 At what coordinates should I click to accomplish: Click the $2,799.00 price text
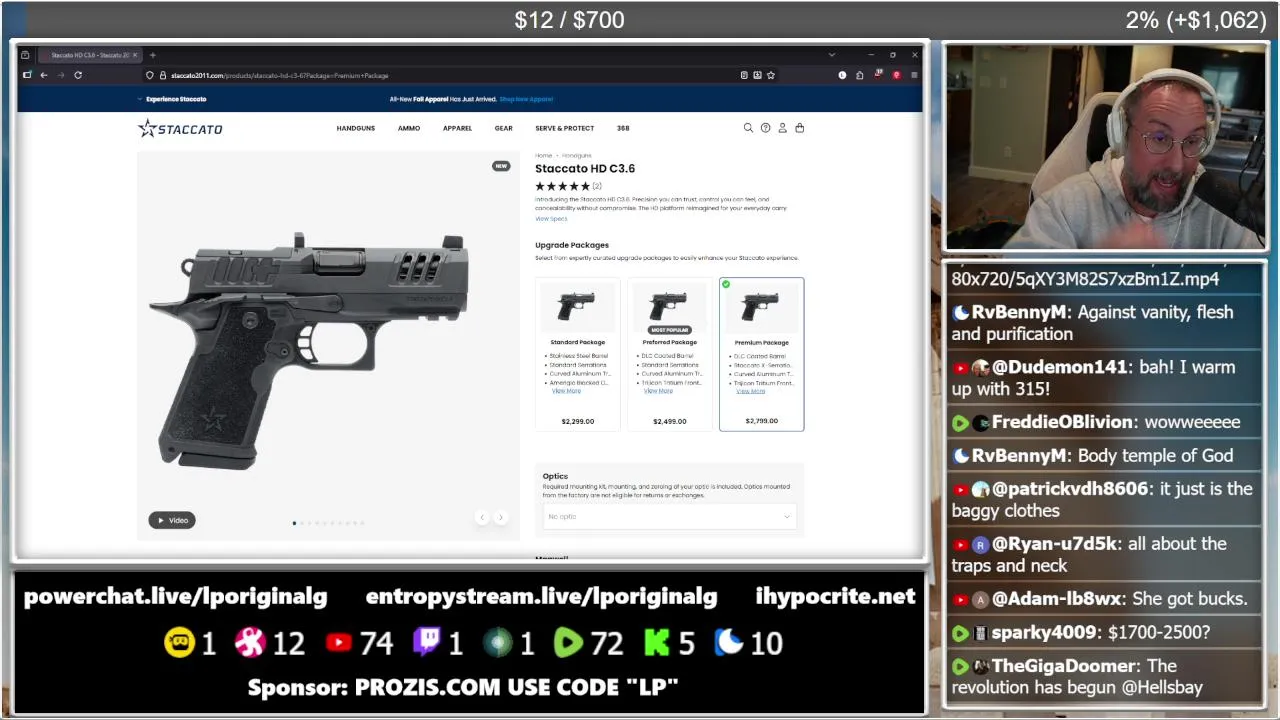(x=761, y=421)
